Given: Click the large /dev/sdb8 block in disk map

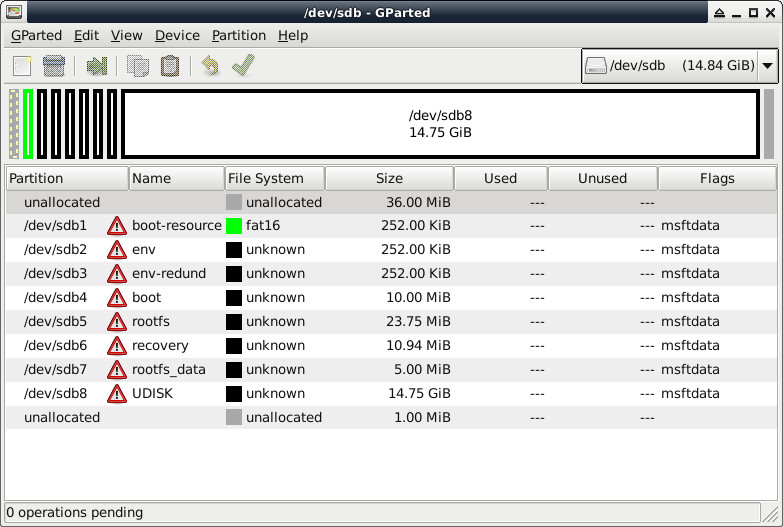Looking at the screenshot, I should pyautogui.click(x=440, y=124).
